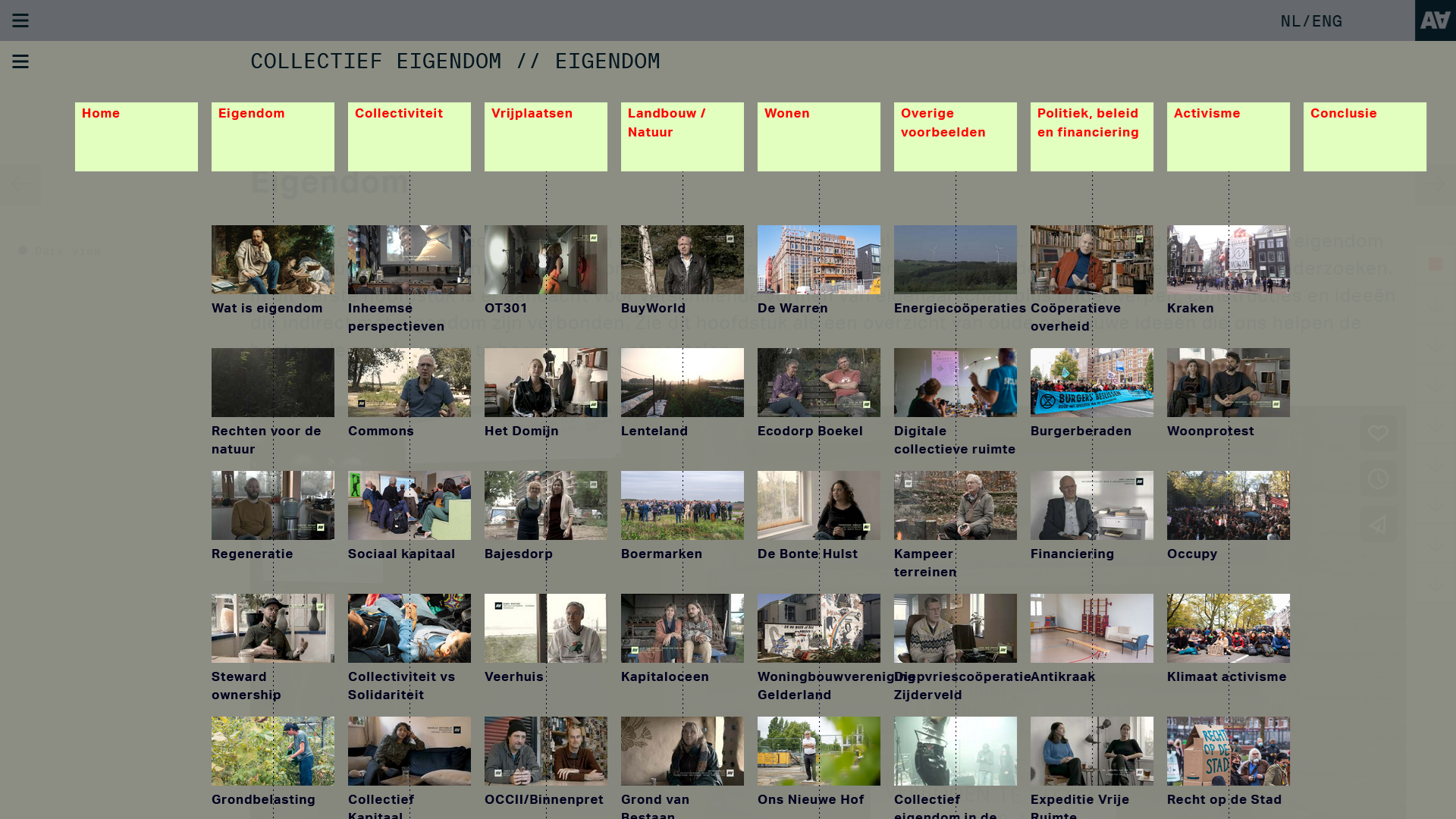Switch language via NL/ENG toggle

(1311, 21)
